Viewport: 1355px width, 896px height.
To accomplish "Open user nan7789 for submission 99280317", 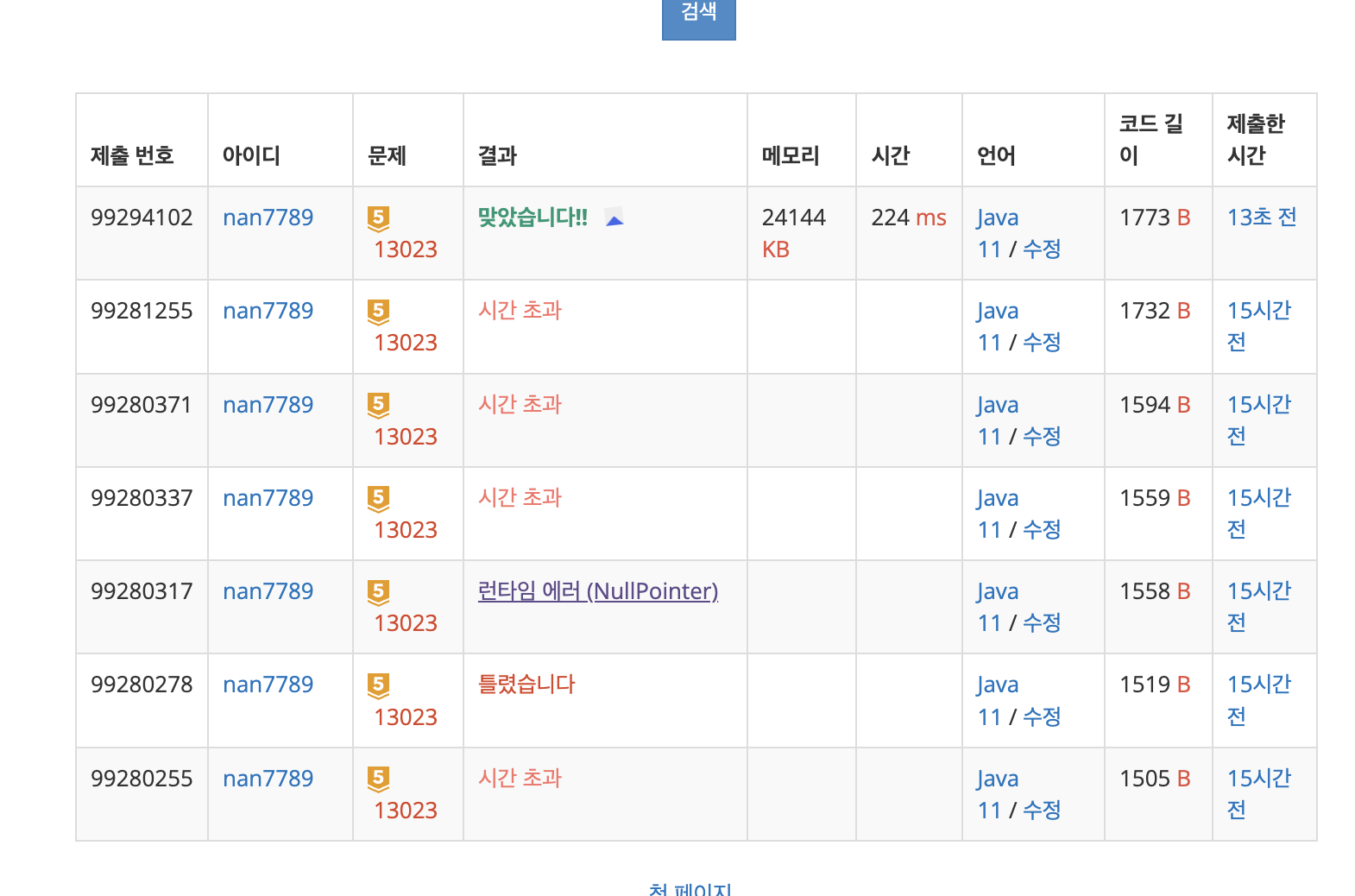I will click(268, 591).
